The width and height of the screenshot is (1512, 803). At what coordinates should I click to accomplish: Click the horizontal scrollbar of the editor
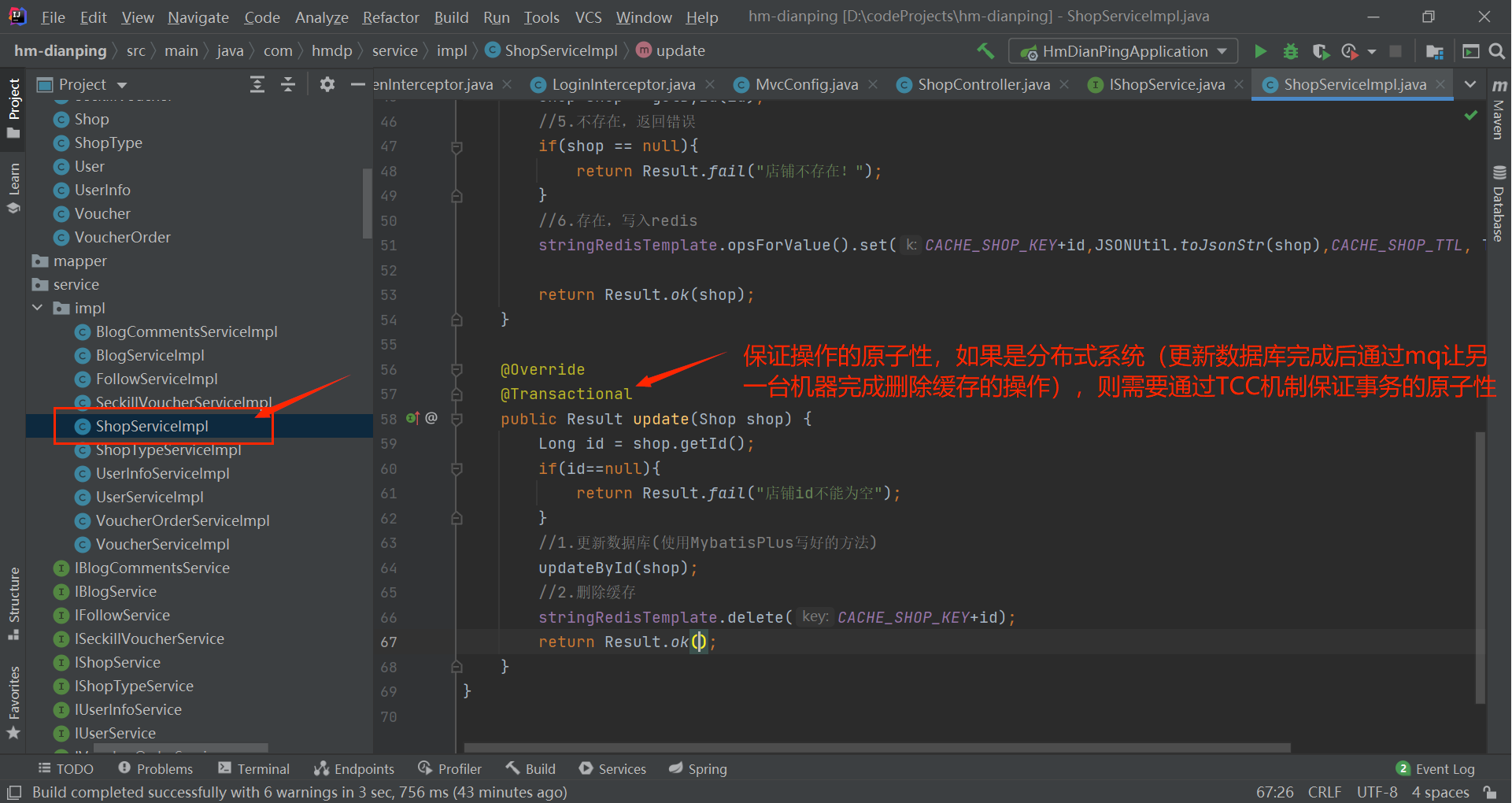pyautogui.click(x=877, y=748)
